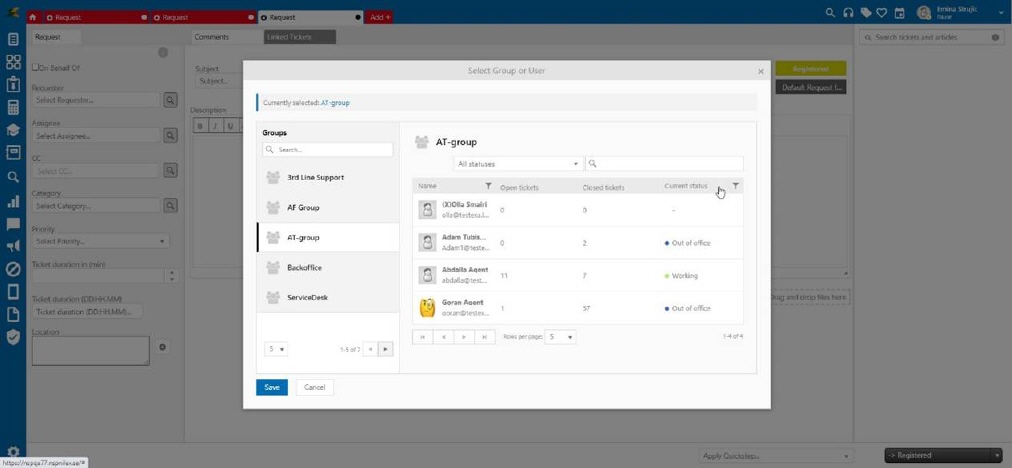
Task: Open the calendar icon in top bar
Action: click(x=899, y=13)
